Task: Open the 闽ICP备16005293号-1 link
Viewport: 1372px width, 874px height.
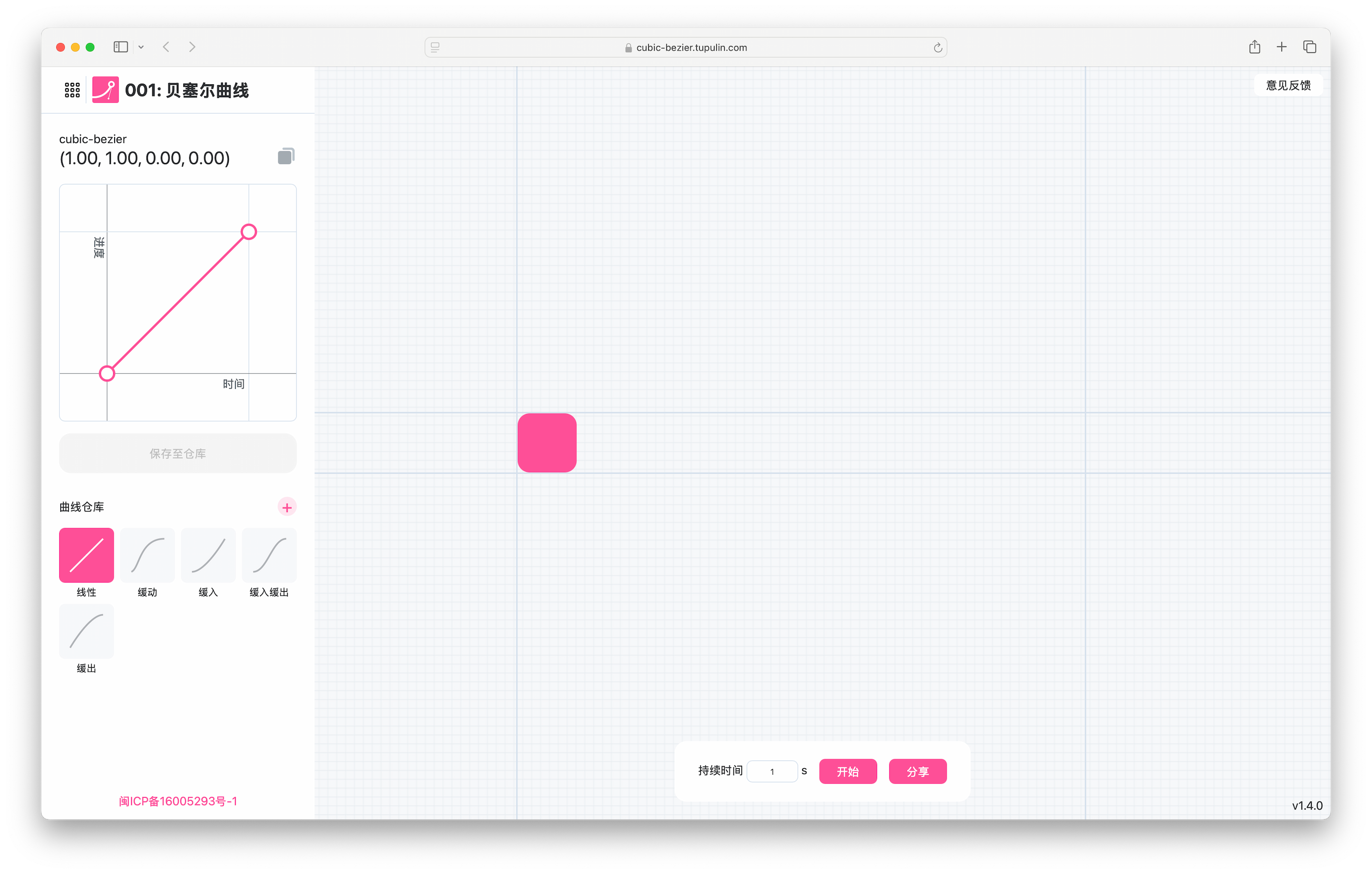Action: 178,801
